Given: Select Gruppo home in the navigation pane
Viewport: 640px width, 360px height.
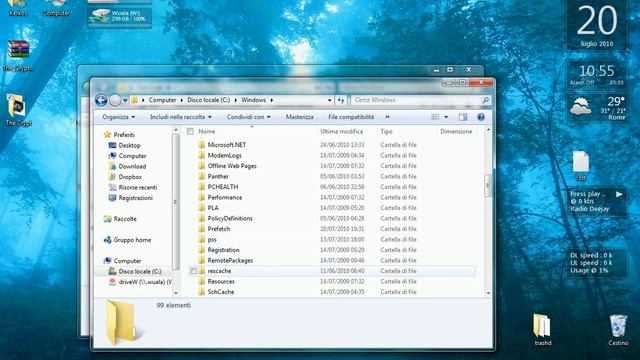Looking at the screenshot, I should click(x=132, y=240).
